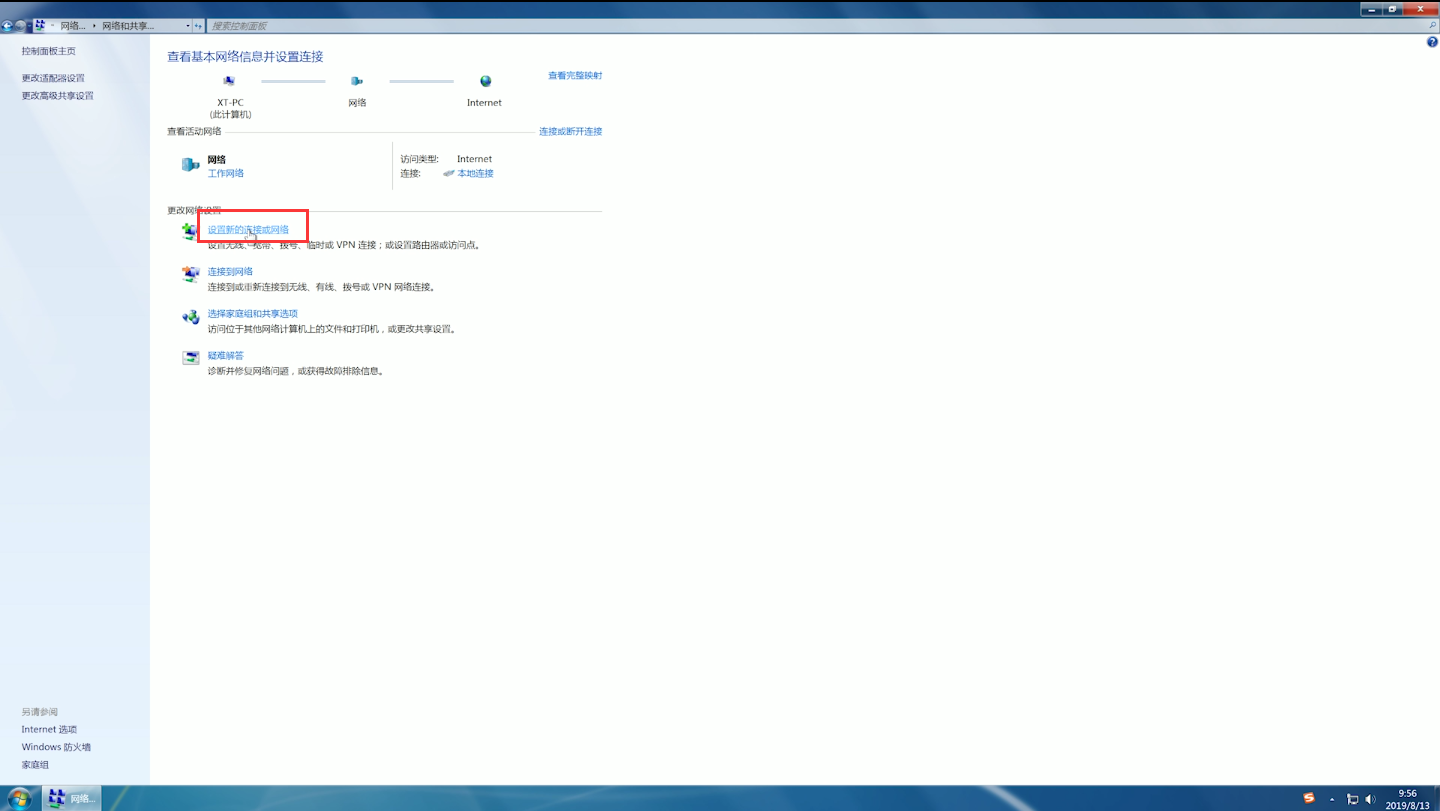This screenshot has height=811, width=1440.
Task: Click the 访问位于其他网络计算机上的文件 description
Action: coord(333,329)
